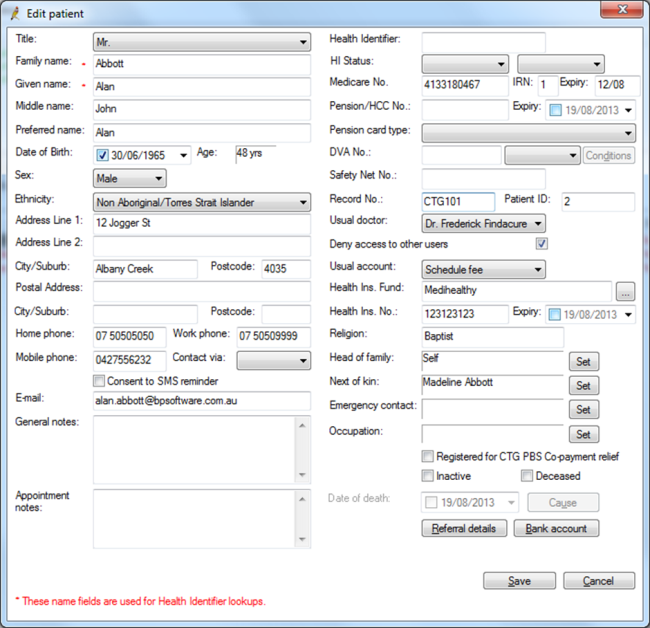
Task: Open the second HI Status dropdown
Action: click(560, 64)
